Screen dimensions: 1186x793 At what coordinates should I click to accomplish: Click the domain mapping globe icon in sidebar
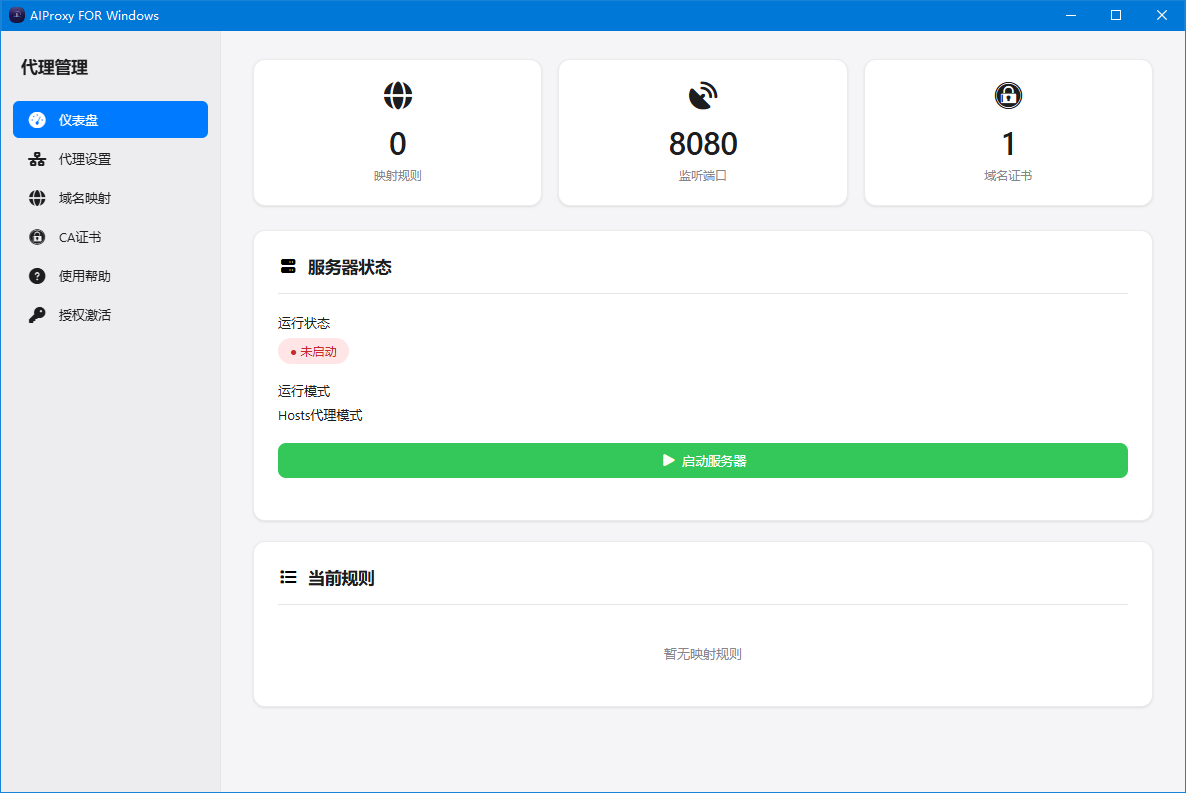pos(37,198)
